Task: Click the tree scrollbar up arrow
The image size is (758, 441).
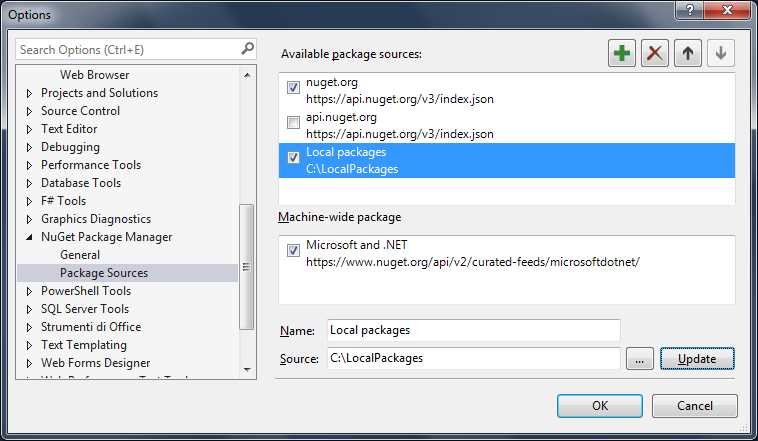Action: (x=247, y=75)
